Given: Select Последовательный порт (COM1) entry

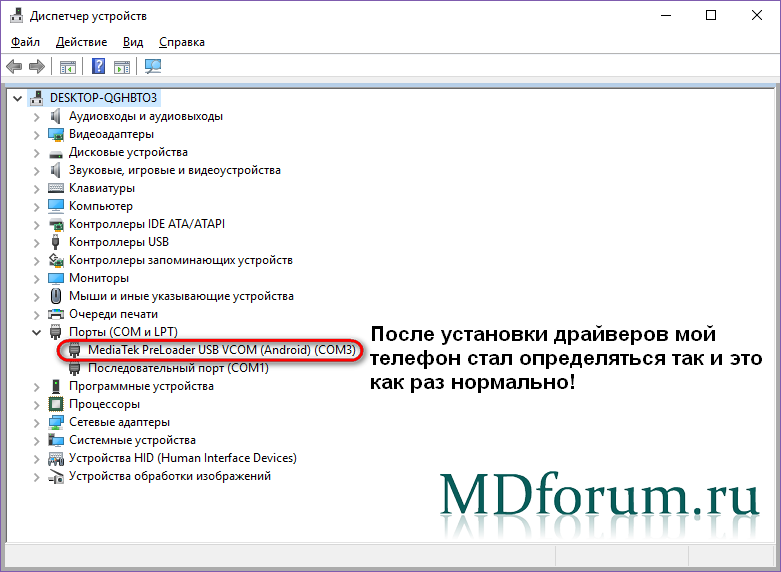Looking at the screenshot, I should pos(178,368).
